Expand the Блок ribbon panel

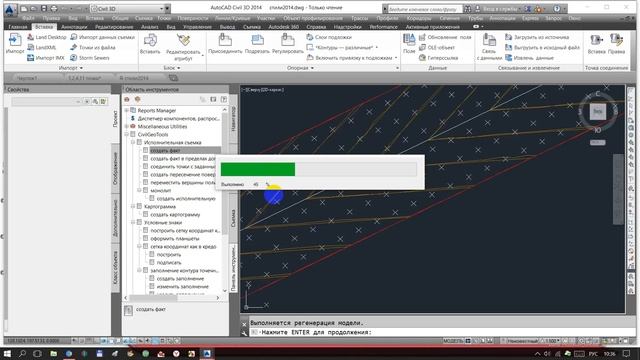tap(172, 68)
